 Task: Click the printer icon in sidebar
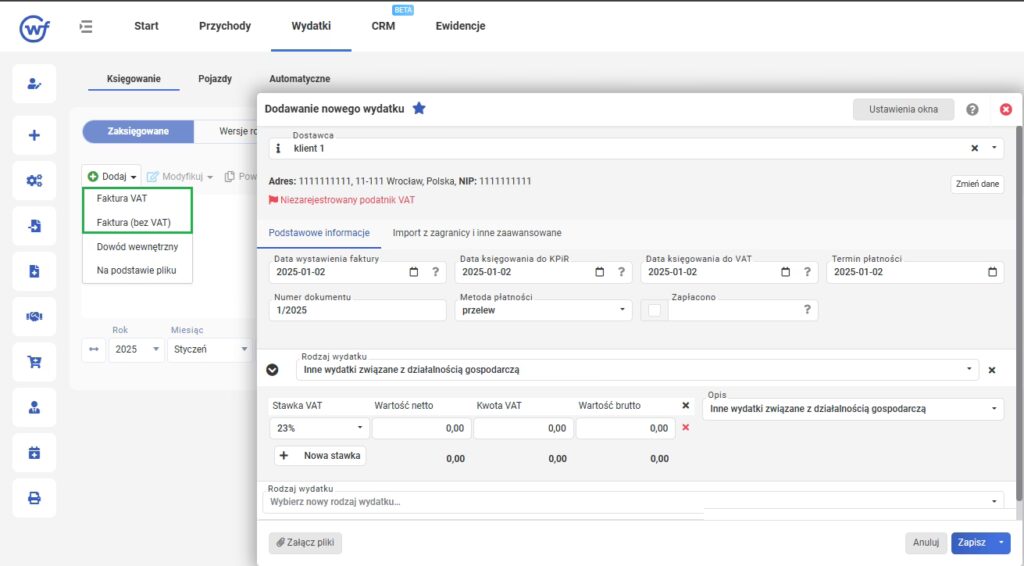[34, 498]
